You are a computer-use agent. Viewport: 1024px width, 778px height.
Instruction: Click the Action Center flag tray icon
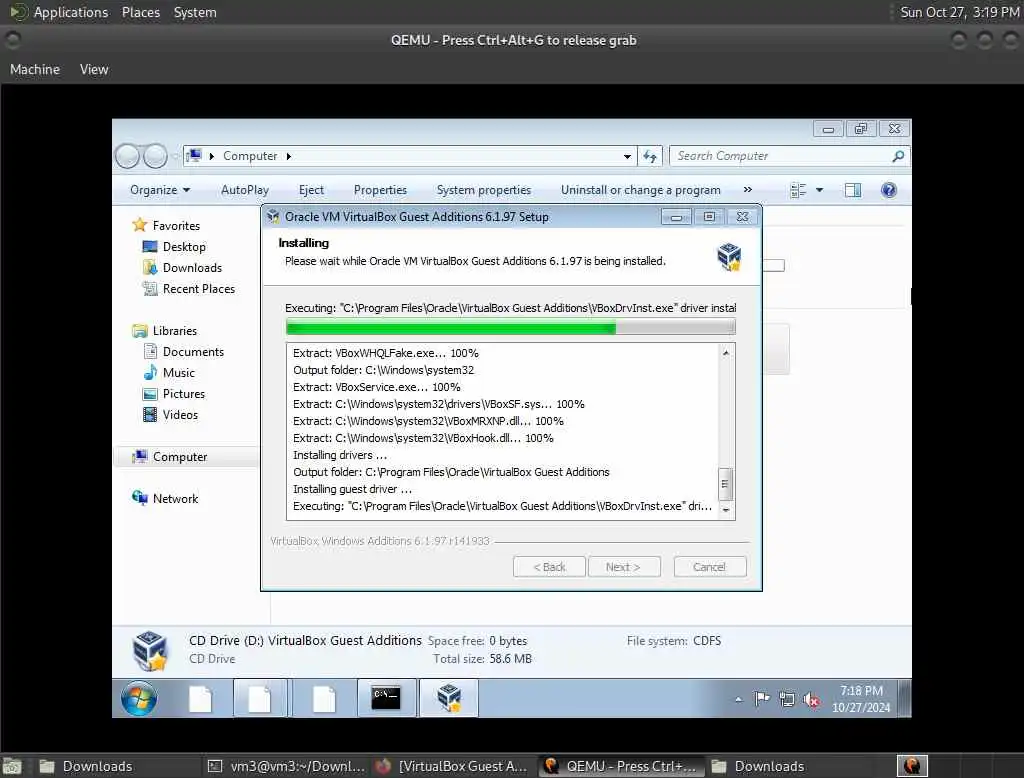[x=761, y=699]
